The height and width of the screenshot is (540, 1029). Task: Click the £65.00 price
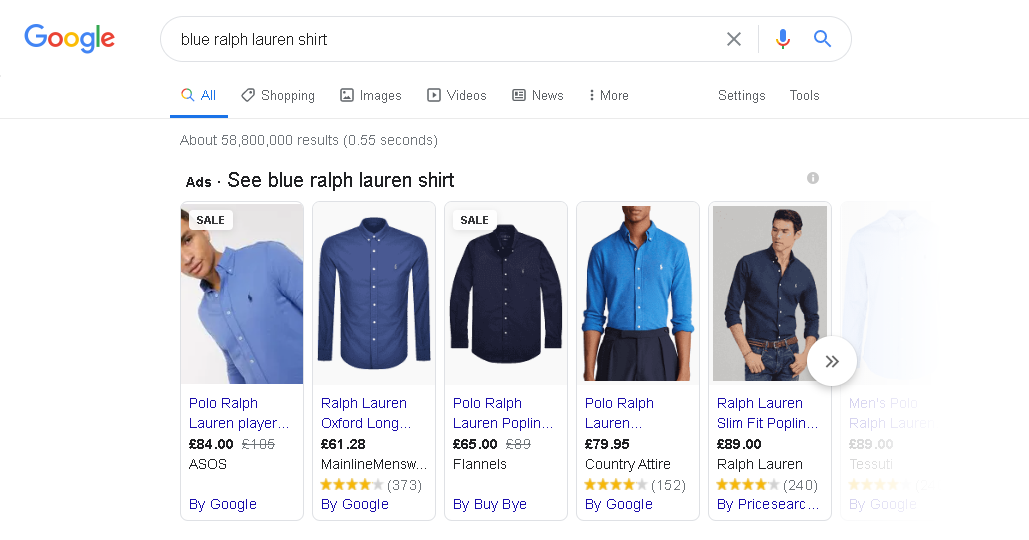pyautogui.click(x=475, y=444)
